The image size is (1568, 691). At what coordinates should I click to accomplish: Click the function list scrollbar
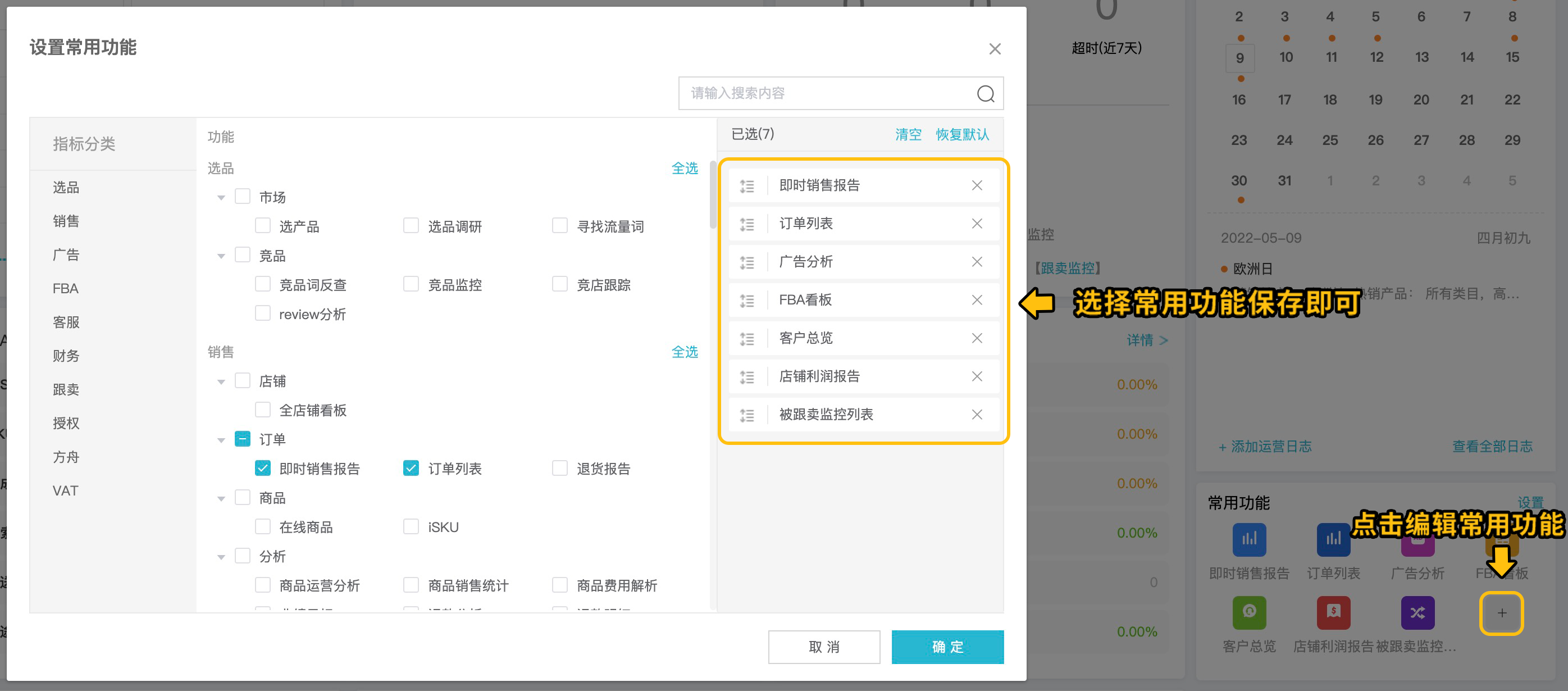713,195
